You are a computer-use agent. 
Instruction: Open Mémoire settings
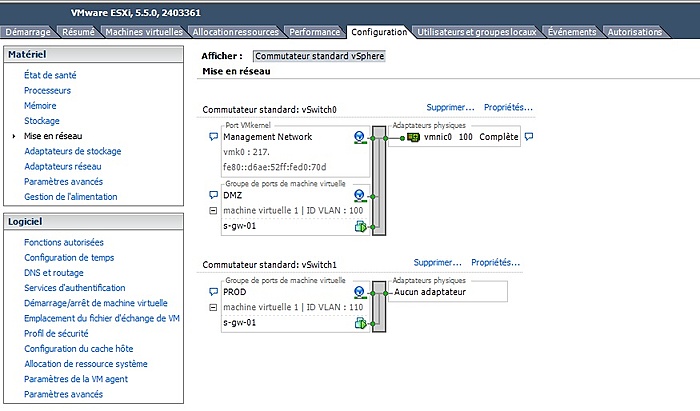40,105
